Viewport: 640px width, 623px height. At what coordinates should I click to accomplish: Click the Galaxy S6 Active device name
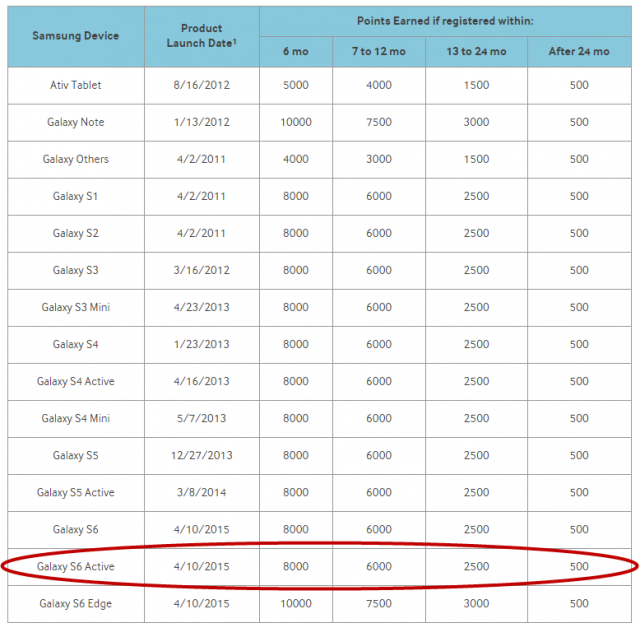pos(76,566)
